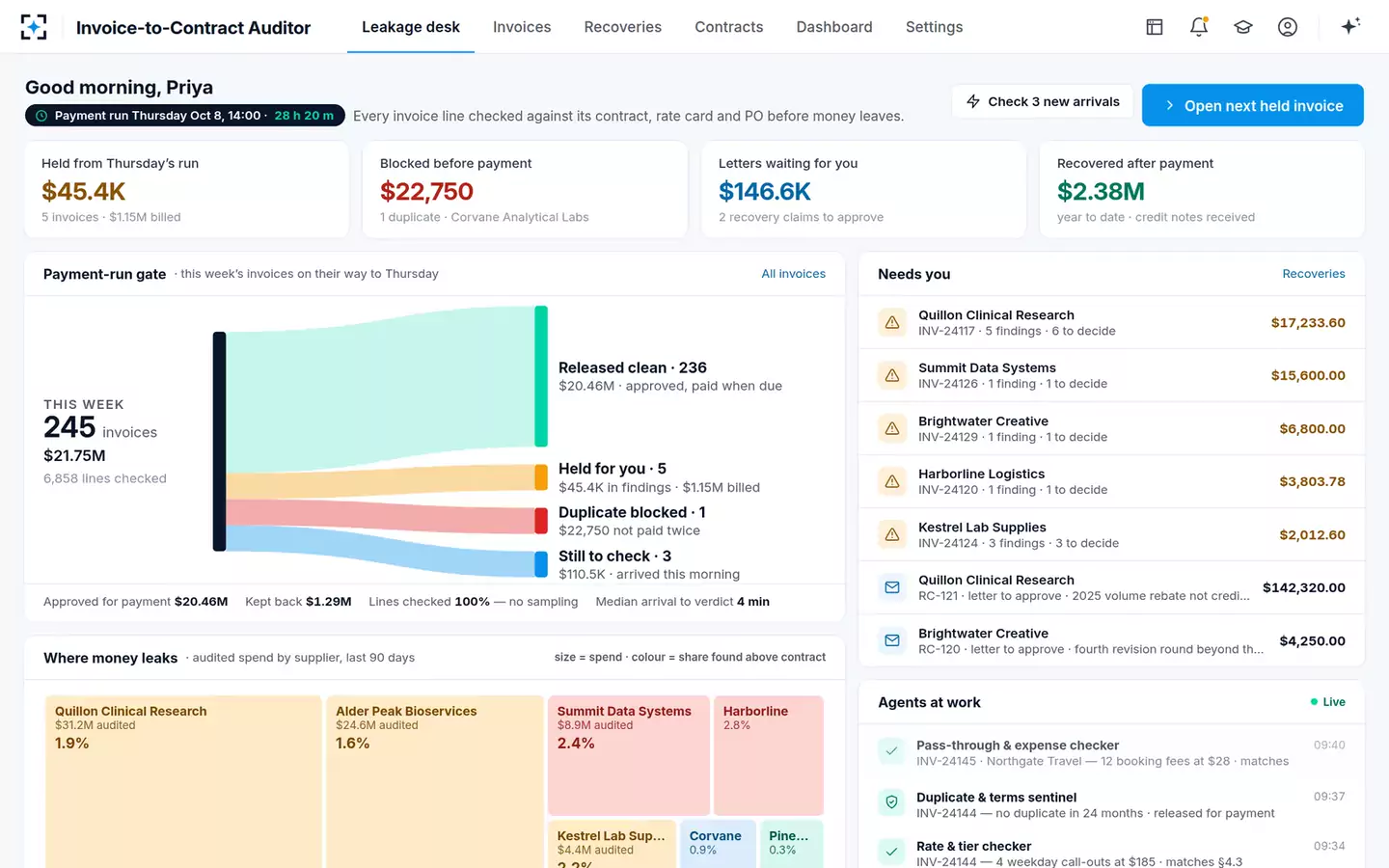Follow the All invoices link
This screenshot has height=868, width=1389.
tap(794, 274)
